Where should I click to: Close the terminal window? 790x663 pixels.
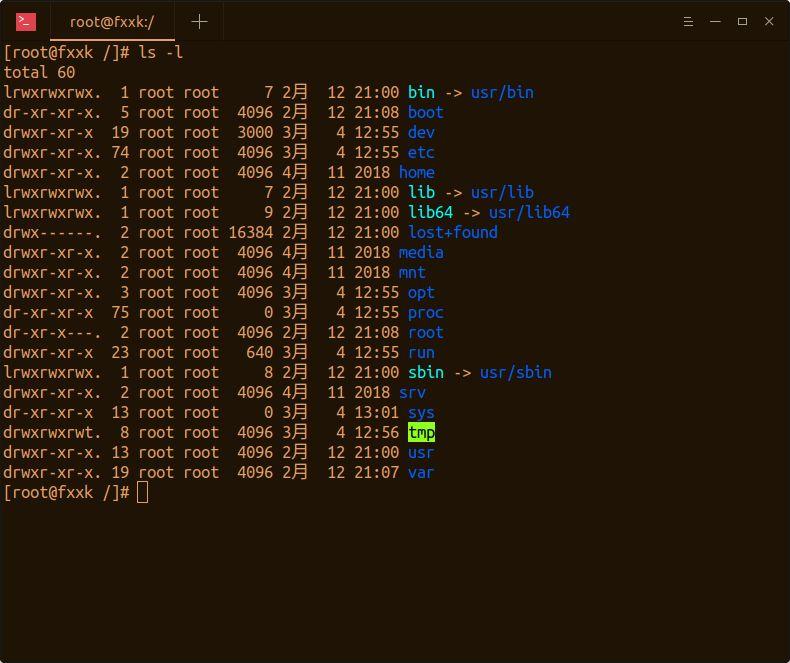click(769, 22)
